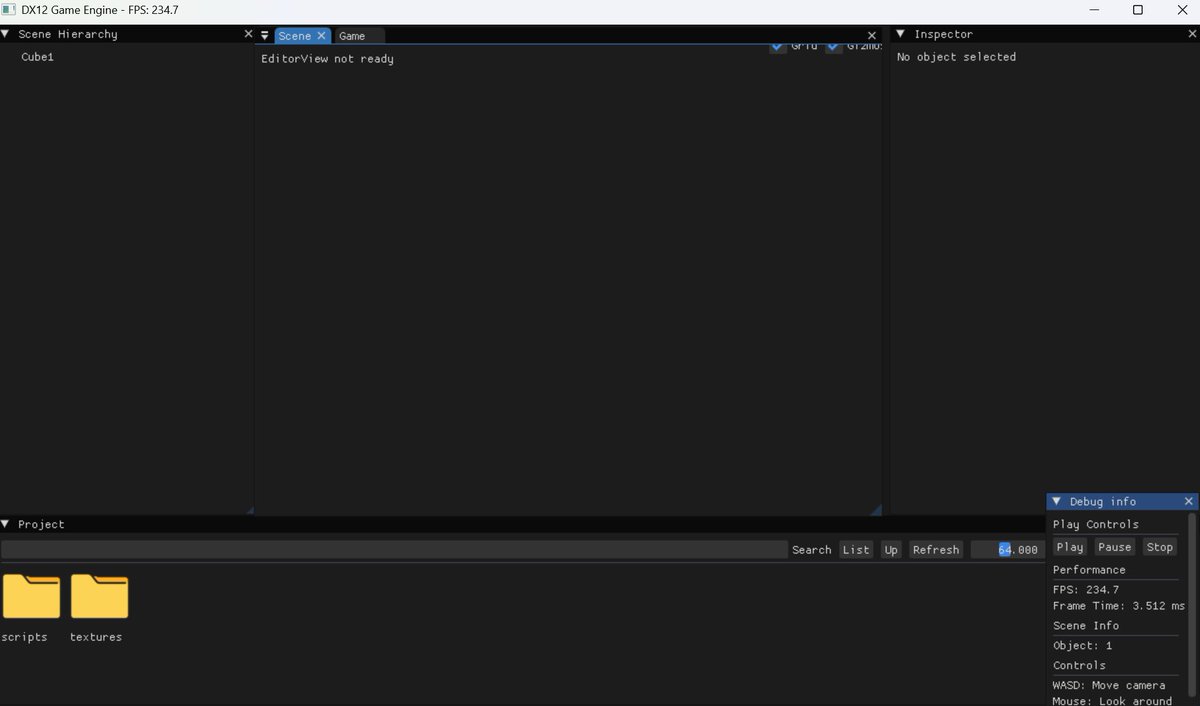1200x706 pixels.
Task: Collapse the Inspector panel
Action: [900, 34]
